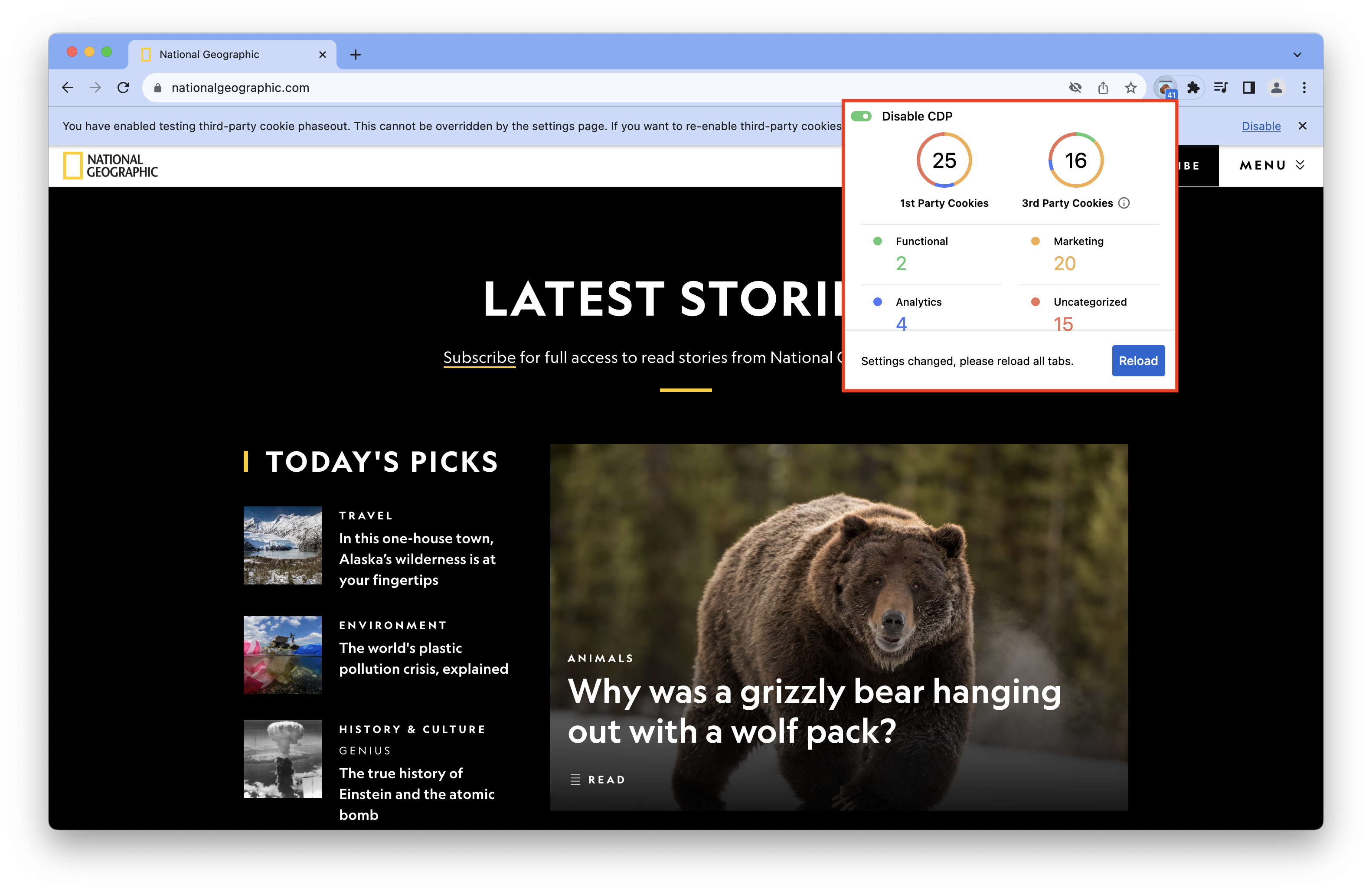This screenshot has width=1372, height=894.
Task: Toggle the Disable CDP switch
Action: pos(861,117)
